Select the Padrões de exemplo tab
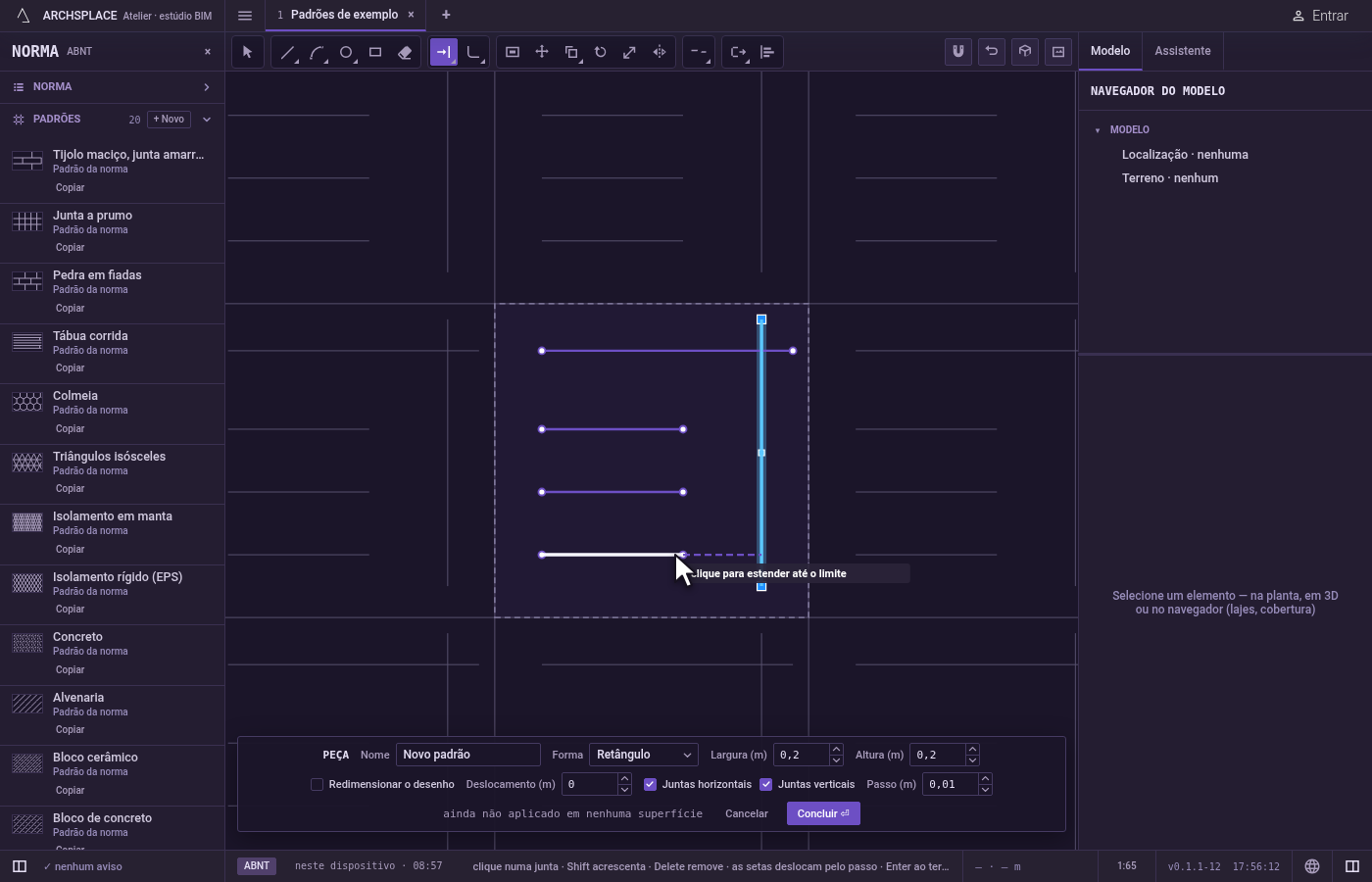 [345, 15]
